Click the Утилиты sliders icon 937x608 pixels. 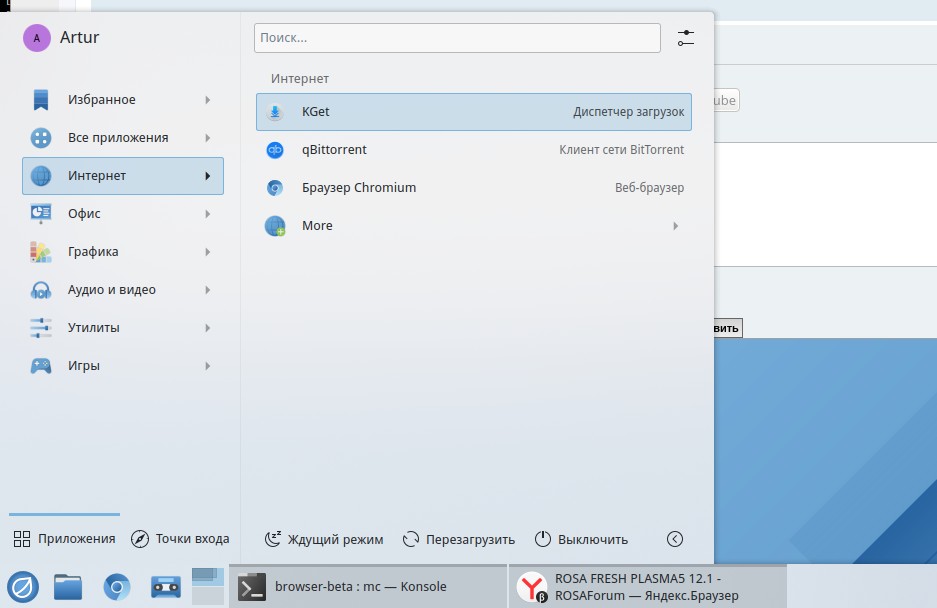click(41, 328)
